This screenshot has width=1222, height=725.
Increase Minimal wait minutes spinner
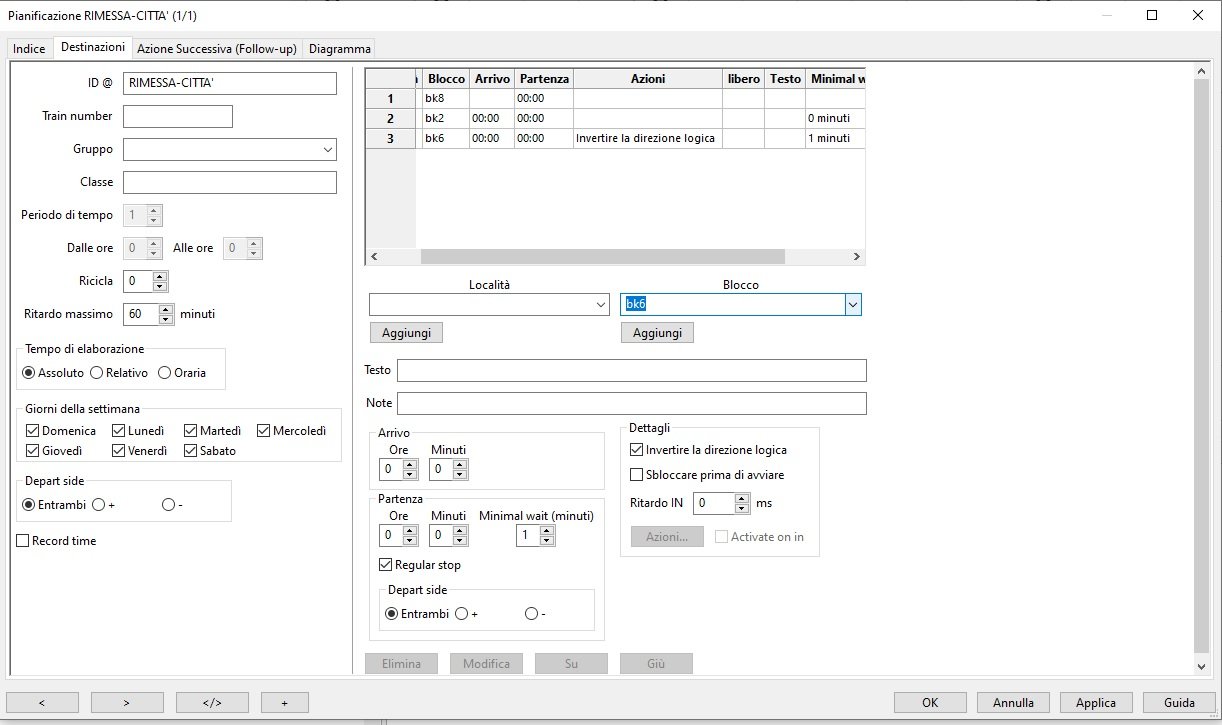(x=546, y=531)
